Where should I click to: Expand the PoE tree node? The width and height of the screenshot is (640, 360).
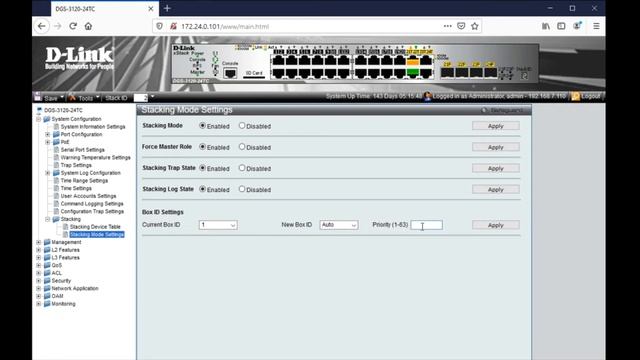pos(48,142)
